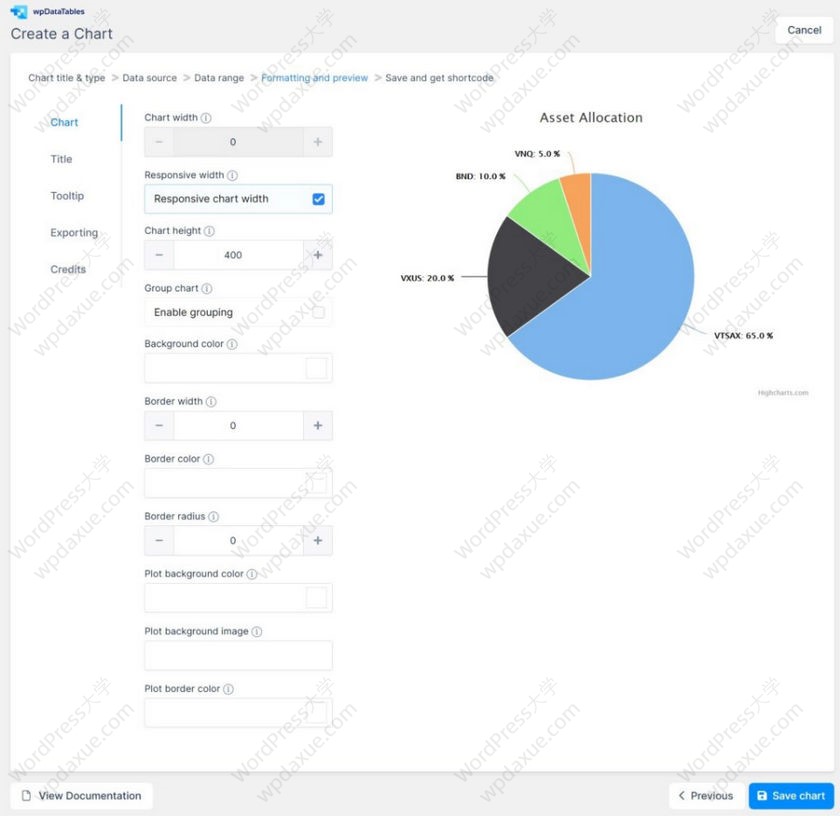Open Border radius info icon
Screen dimensions: 840x816
click(213, 516)
